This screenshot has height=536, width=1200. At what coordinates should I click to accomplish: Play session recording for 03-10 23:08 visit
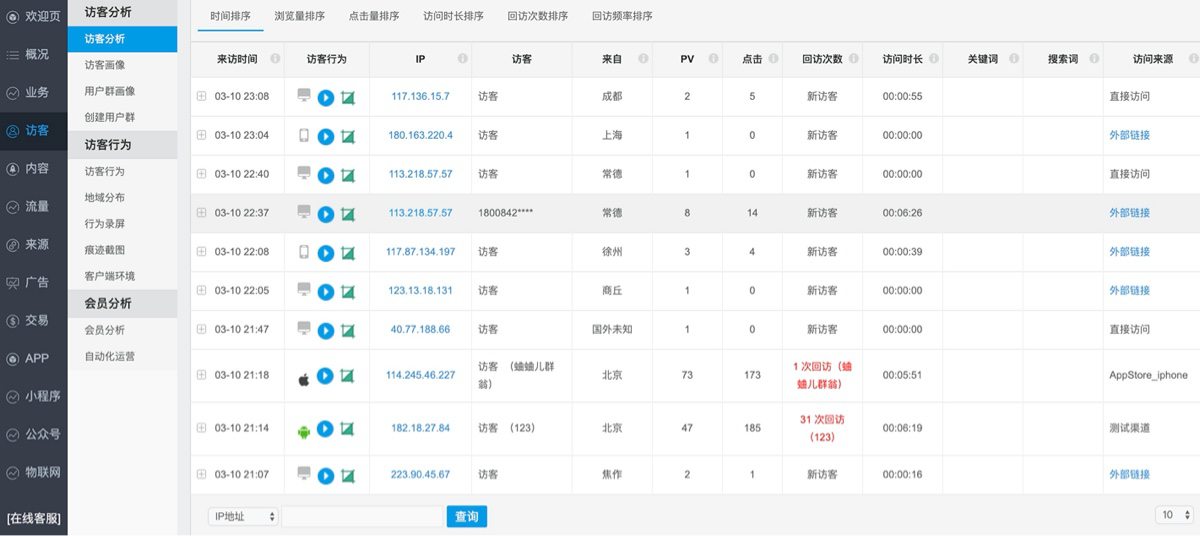326,97
